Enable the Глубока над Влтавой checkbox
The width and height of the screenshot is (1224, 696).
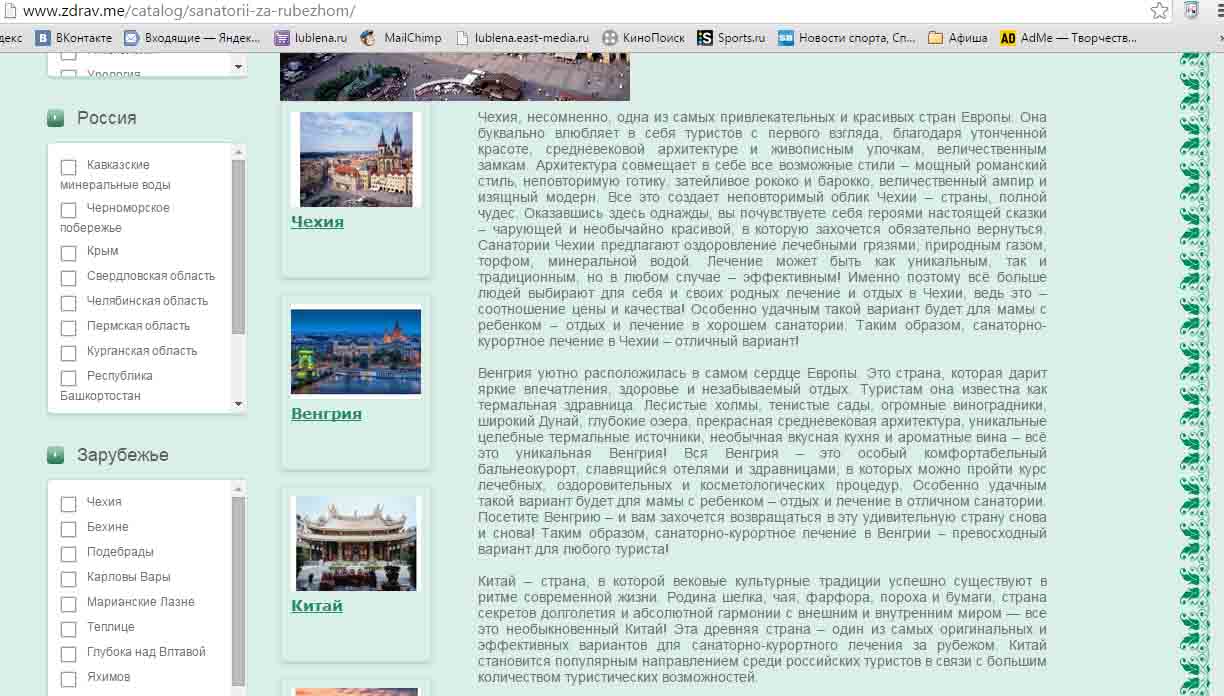tap(68, 654)
